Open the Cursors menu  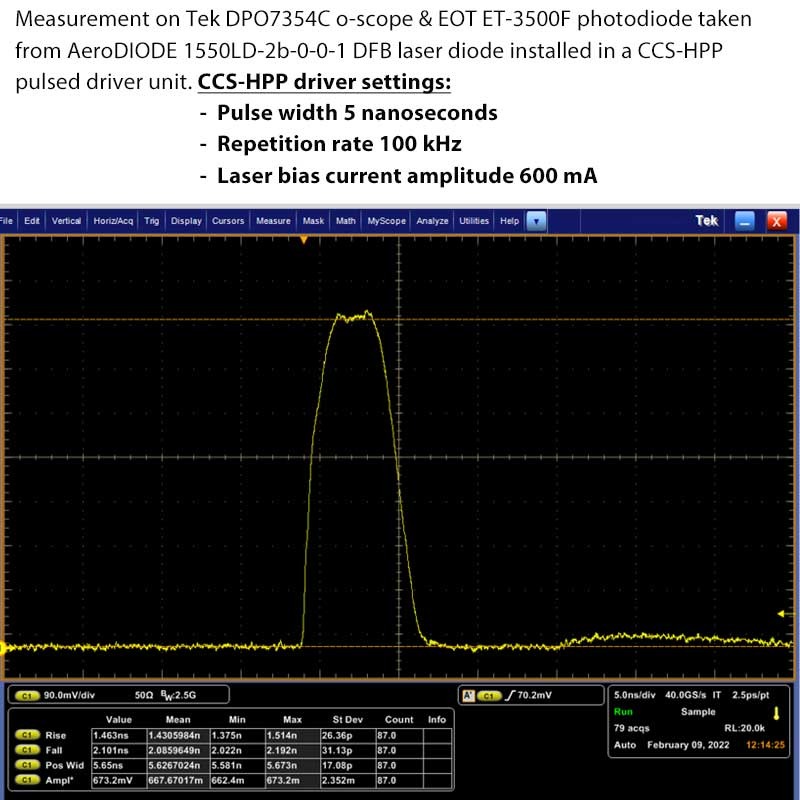tap(228, 221)
